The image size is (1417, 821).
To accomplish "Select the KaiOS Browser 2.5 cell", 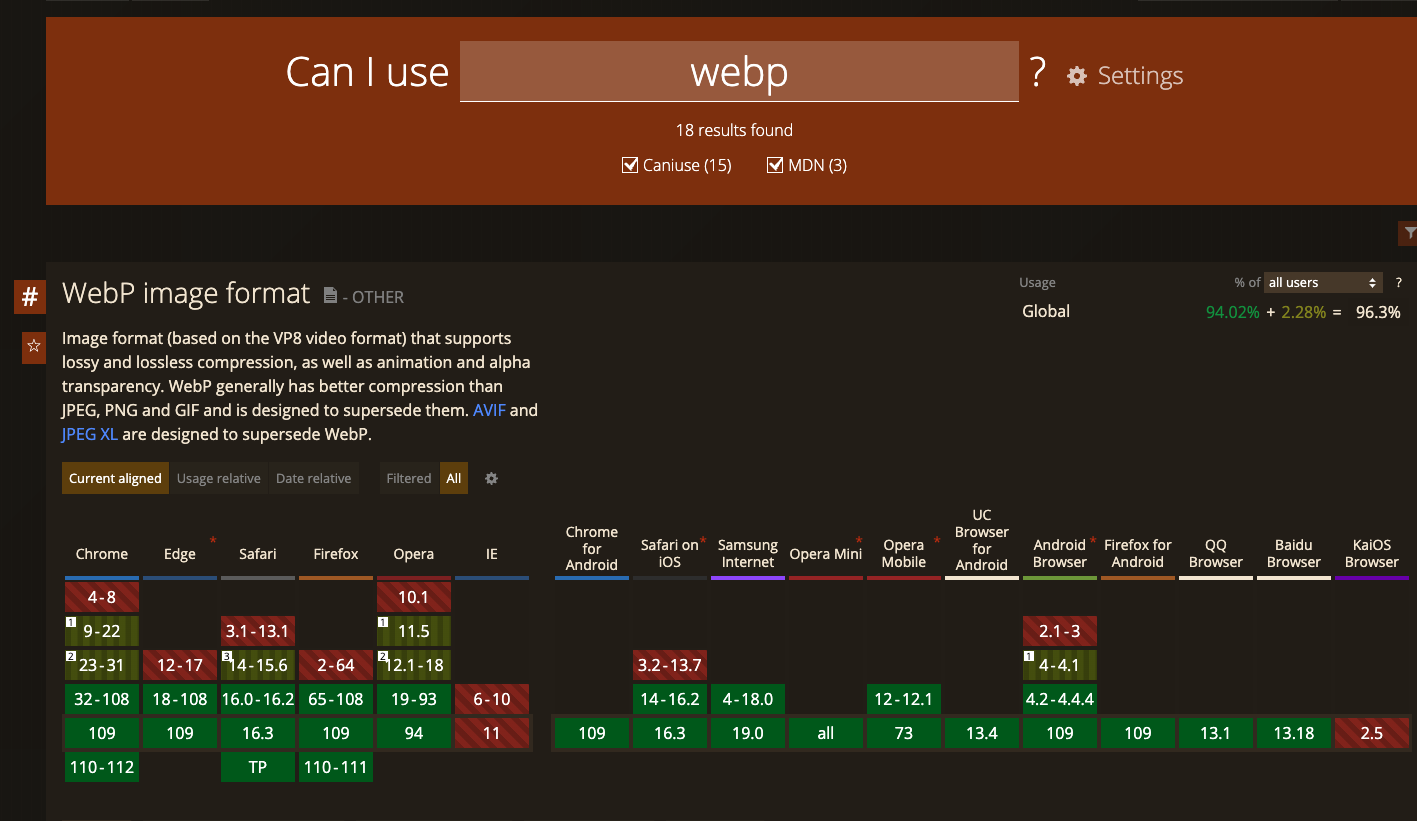I will coord(1372,733).
